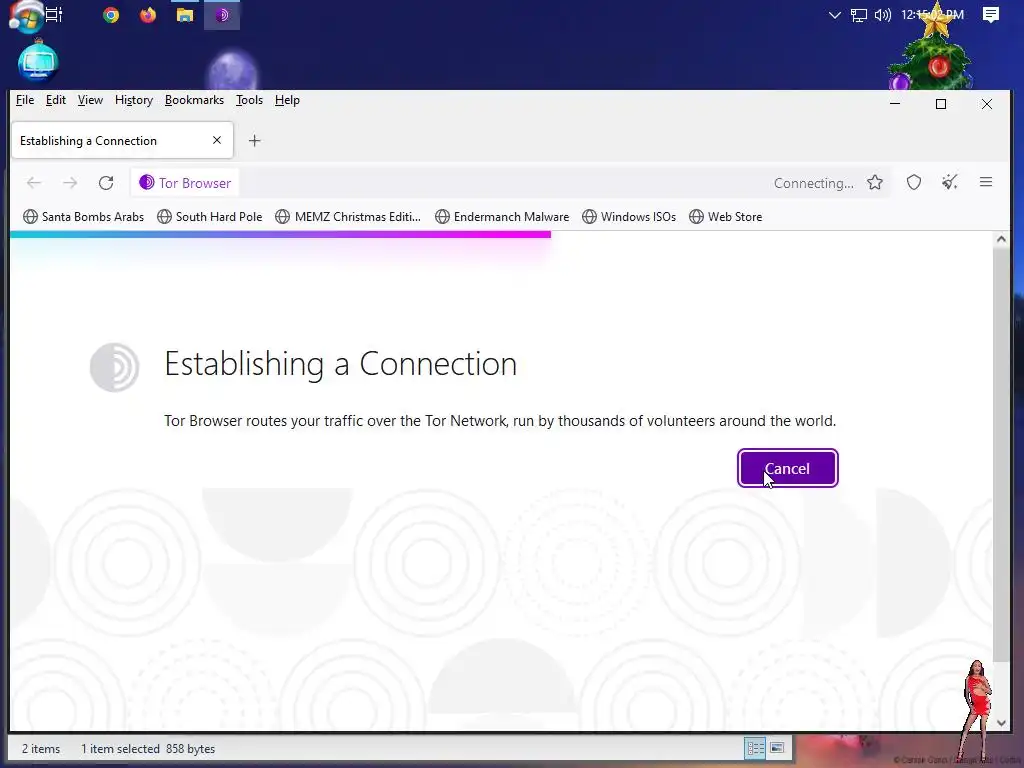Open Task View on the taskbar

pos(54,15)
